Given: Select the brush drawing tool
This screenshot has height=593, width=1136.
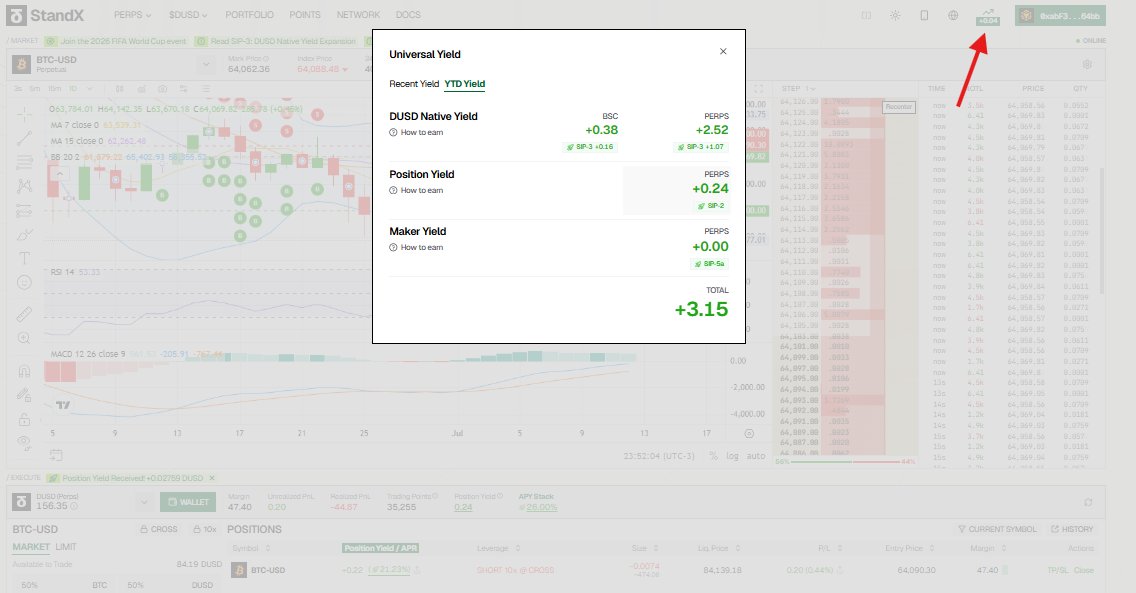Looking at the screenshot, I should pyautogui.click(x=24, y=235).
